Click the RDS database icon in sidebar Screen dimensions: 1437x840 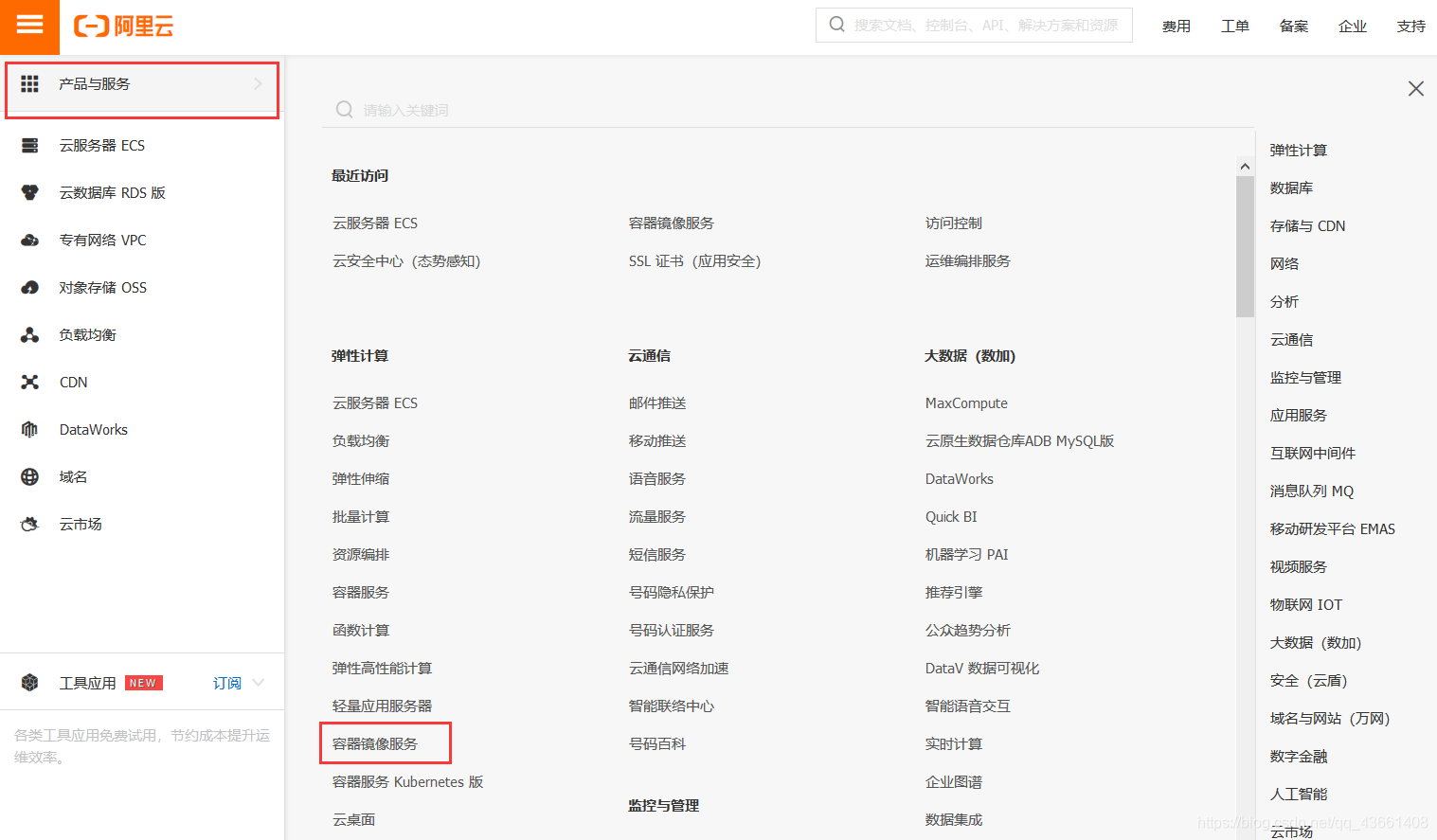click(x=29, y=192)
